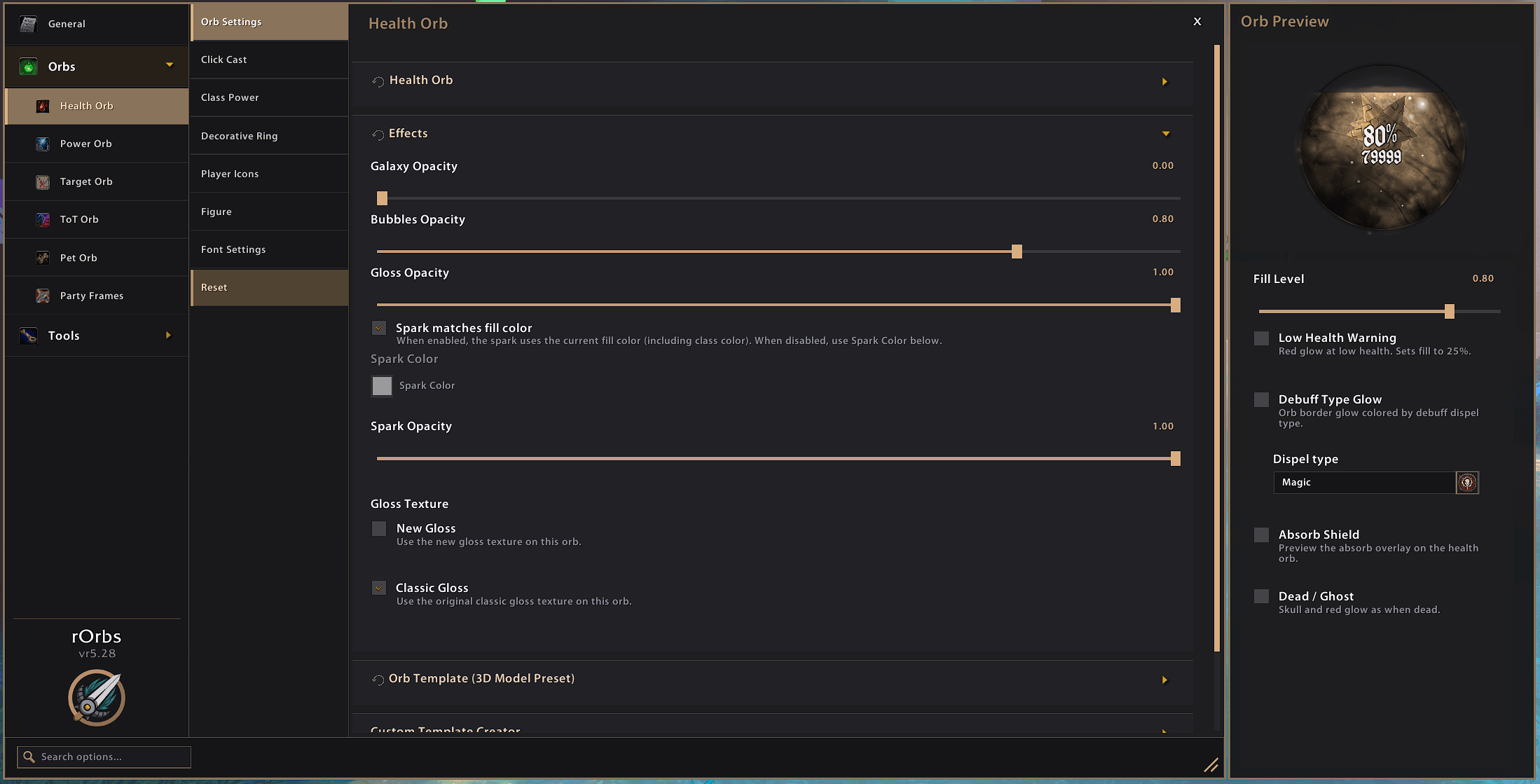1540x784 pixels.
Task: Reset the Health Orb section via its undo icon
Action: click(378, 81)
